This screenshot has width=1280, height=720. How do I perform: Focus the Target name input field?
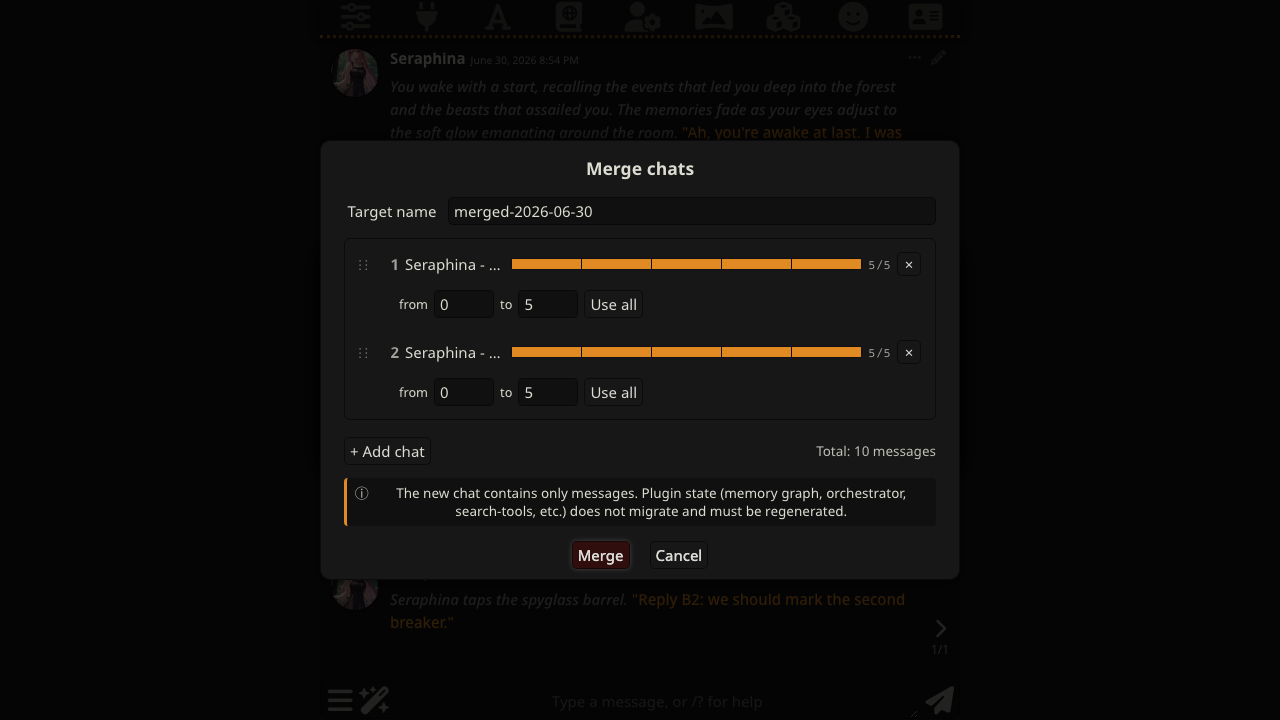click(691, 211)
